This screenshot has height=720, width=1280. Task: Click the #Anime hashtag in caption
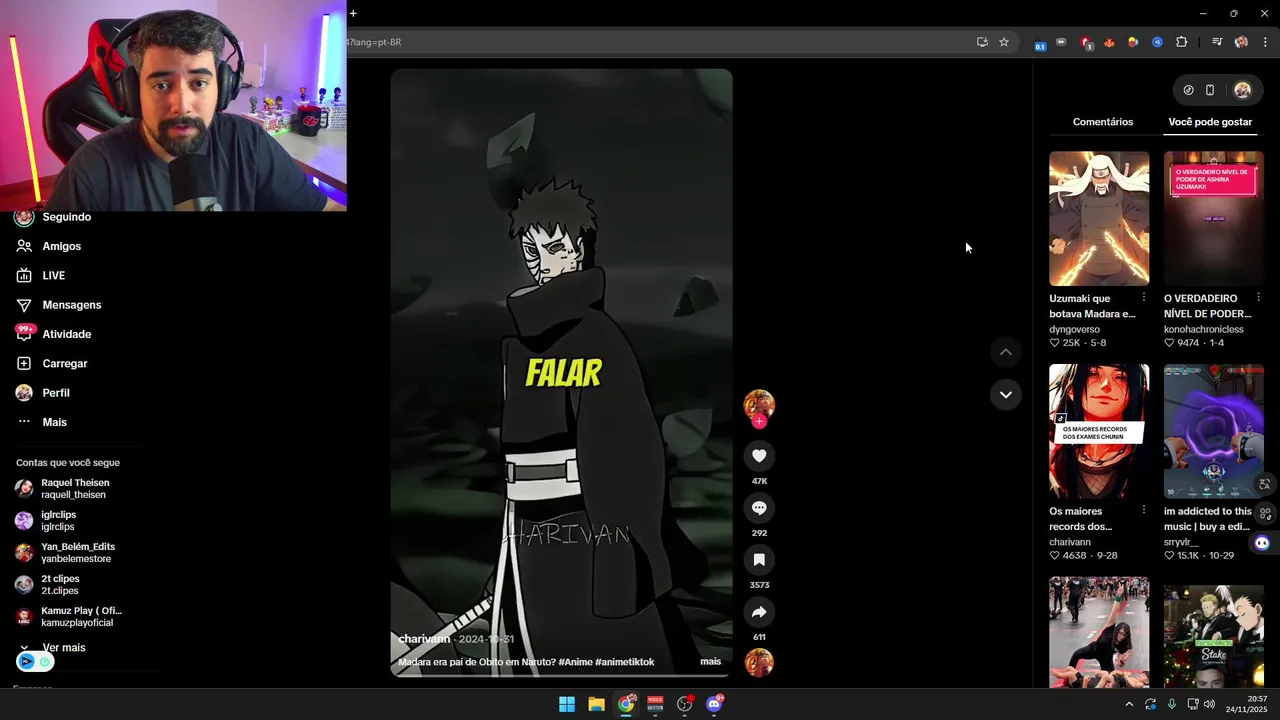point(575,662)
